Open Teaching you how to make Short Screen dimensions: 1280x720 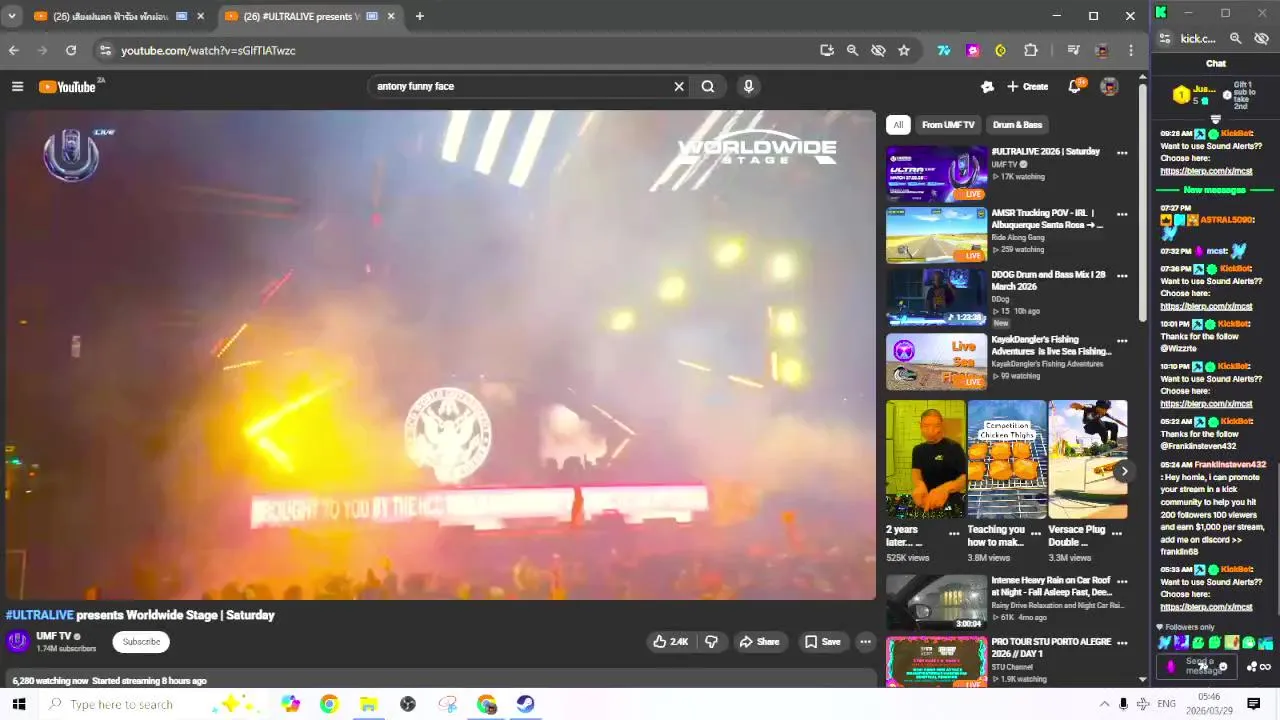(1007, 459)
